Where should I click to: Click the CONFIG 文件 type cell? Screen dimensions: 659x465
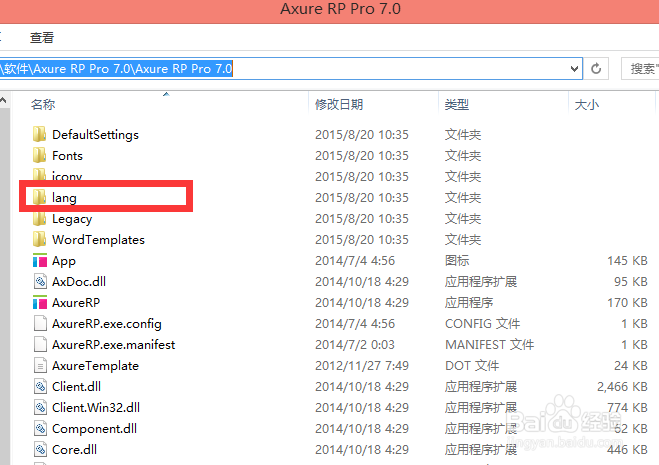click(x=482, y=324)
